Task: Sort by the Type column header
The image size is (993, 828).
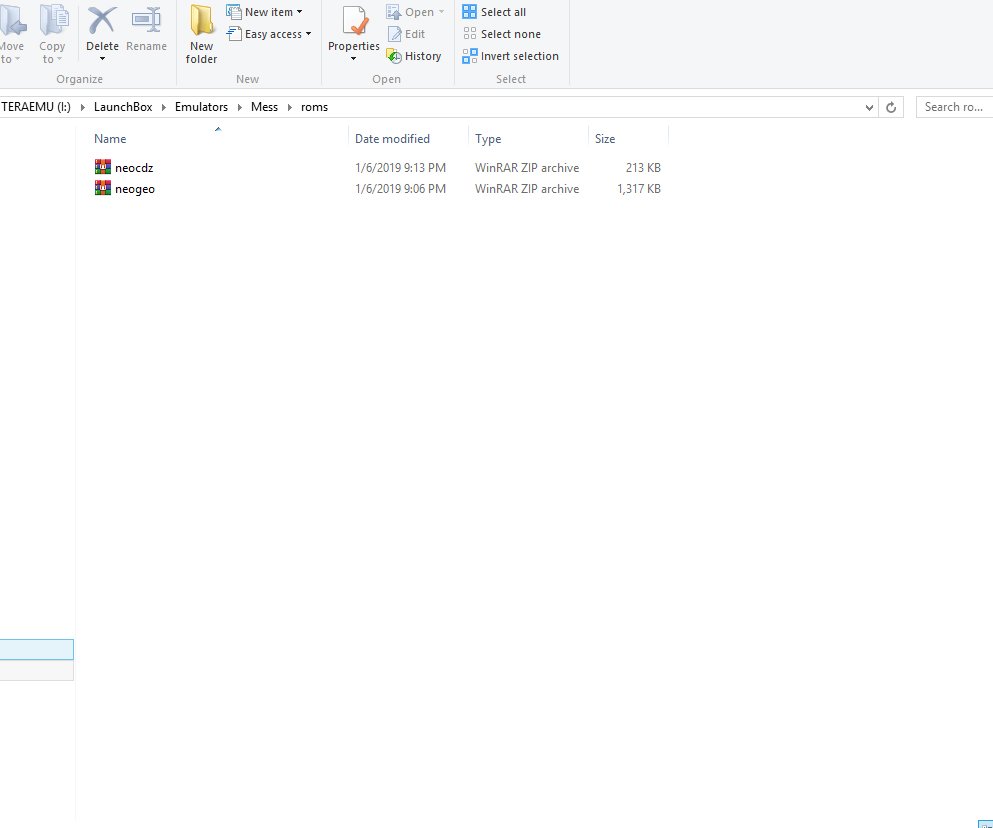Action: [488, 139]
